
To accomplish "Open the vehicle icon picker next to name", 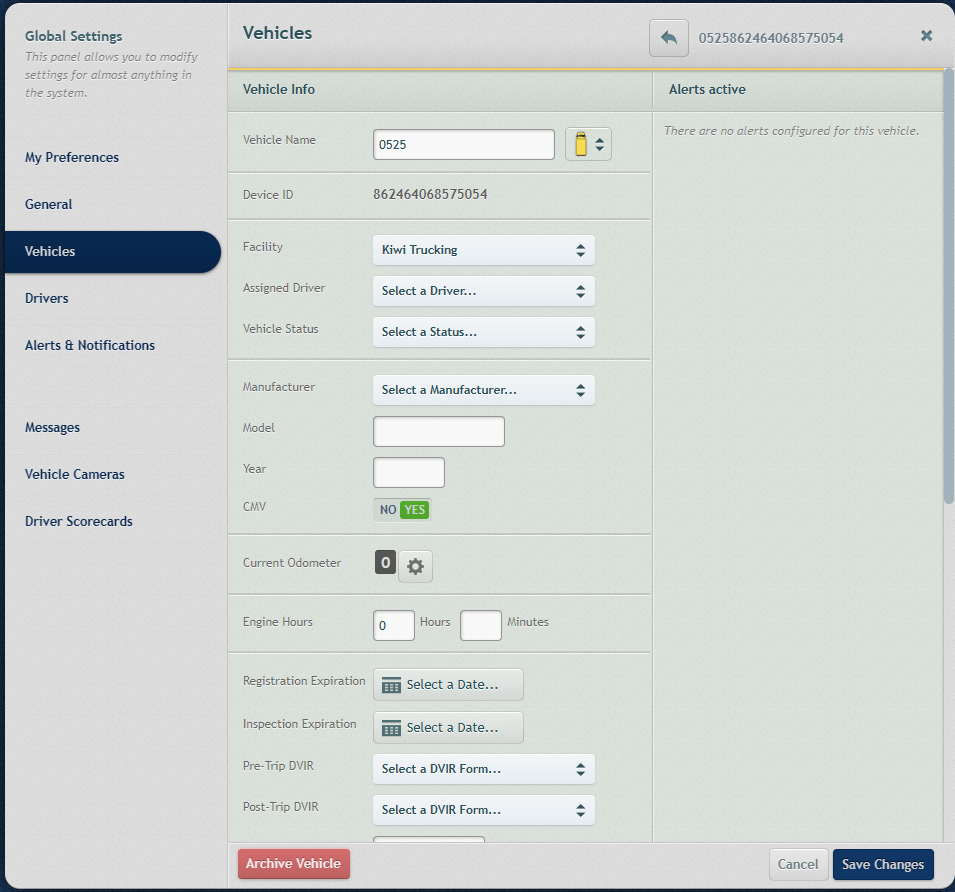I will (588, 144).
